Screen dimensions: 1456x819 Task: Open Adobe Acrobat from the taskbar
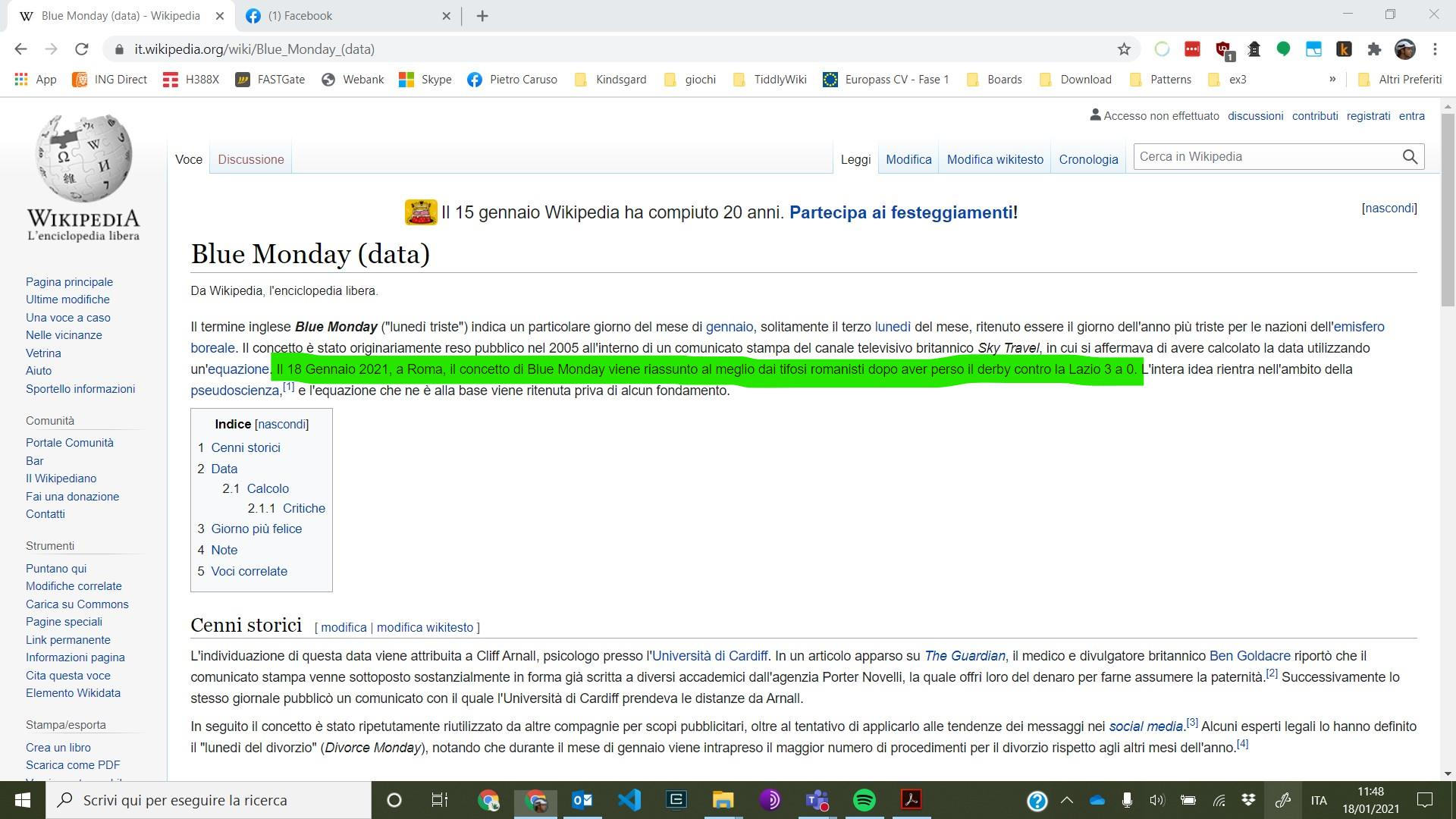tap(911, 800)
